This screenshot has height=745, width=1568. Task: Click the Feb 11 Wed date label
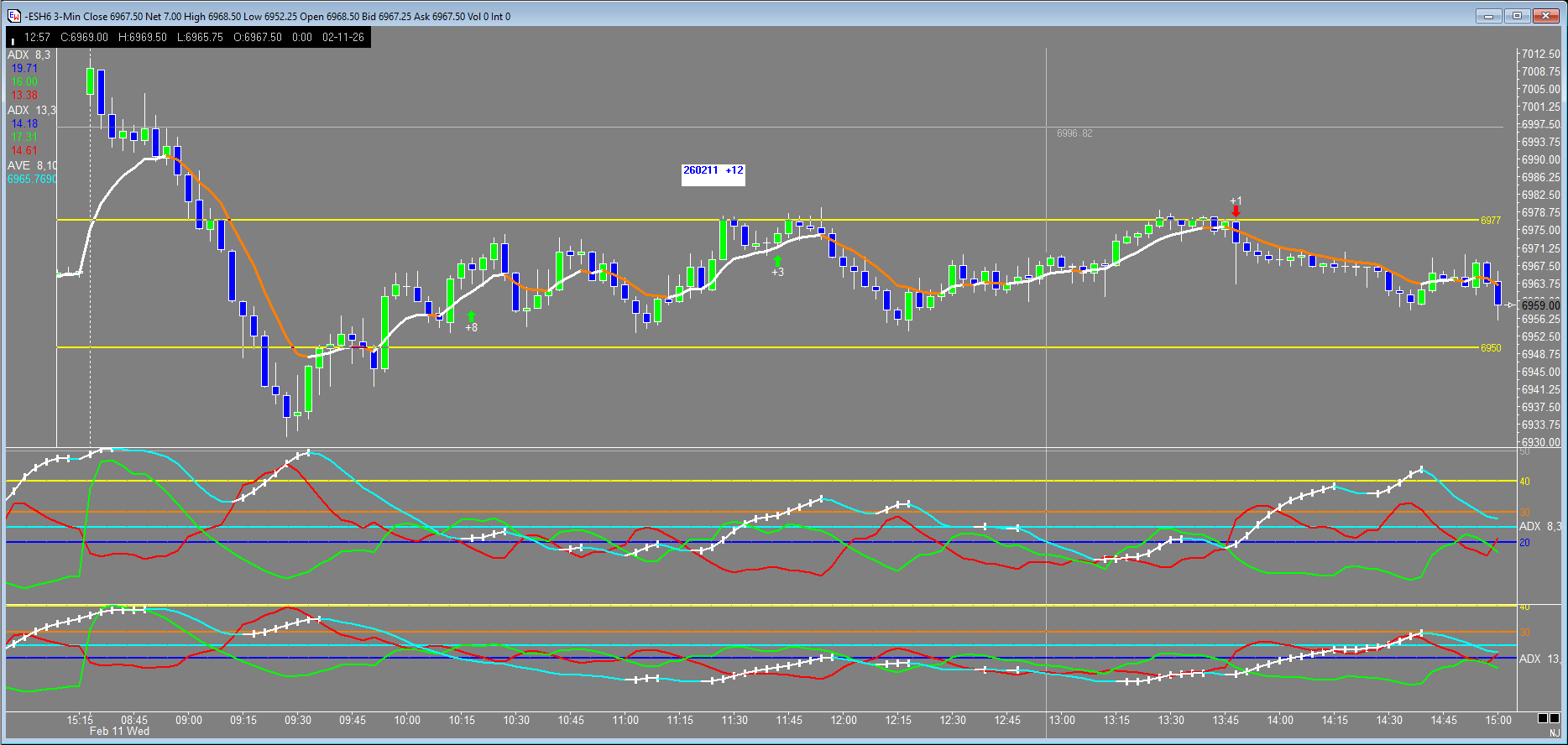click(119, 732)
